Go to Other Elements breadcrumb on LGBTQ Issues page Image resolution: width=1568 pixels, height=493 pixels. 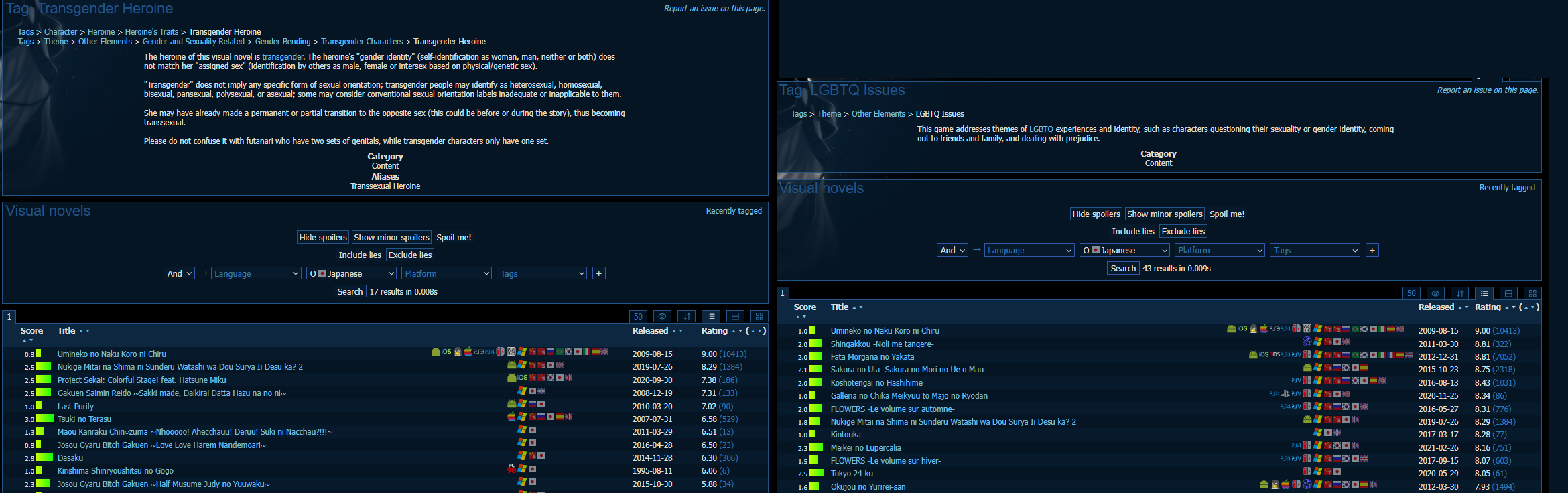[878, 114]
